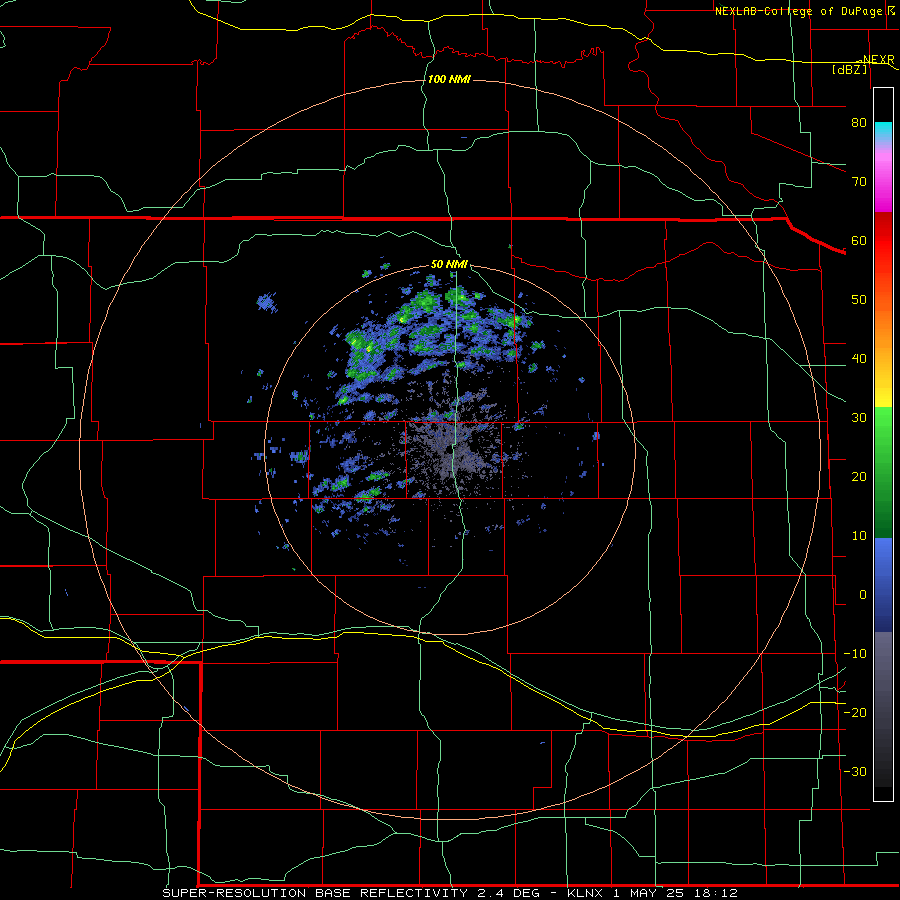900x900 pixels.
Task: Click the 50 NMI range ring label
Action: pyautogui.click(x=449, y=264)
